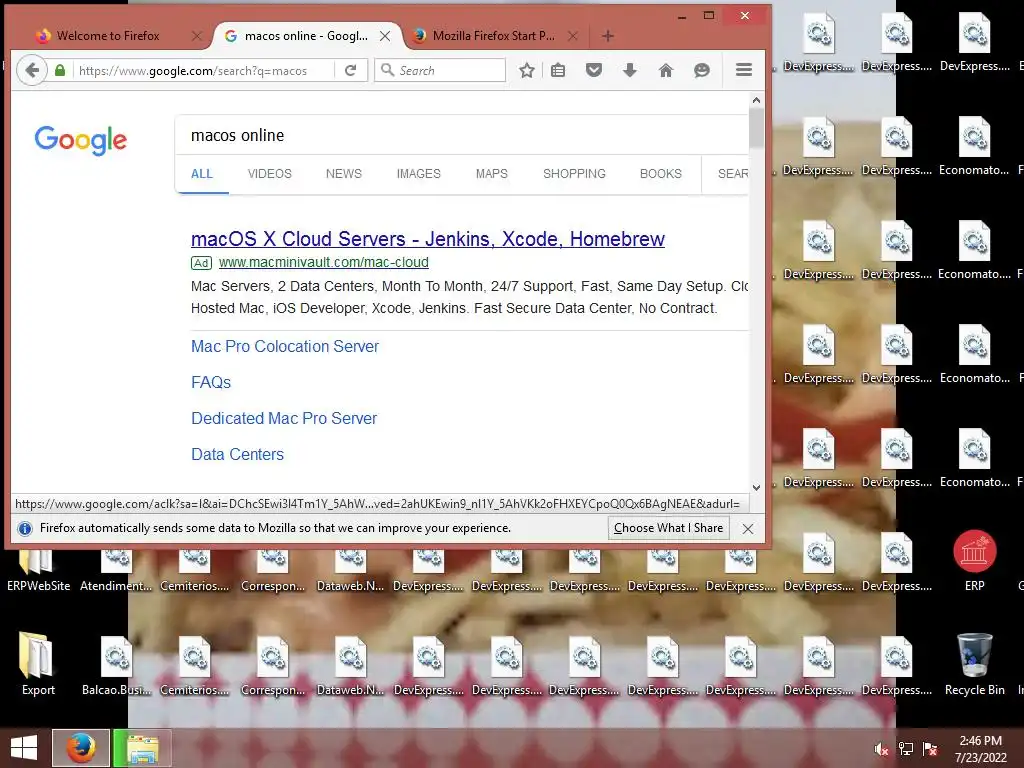Screen dimensions: 1024x768
Task: Click the Google logo
Action: coord(81,140)
